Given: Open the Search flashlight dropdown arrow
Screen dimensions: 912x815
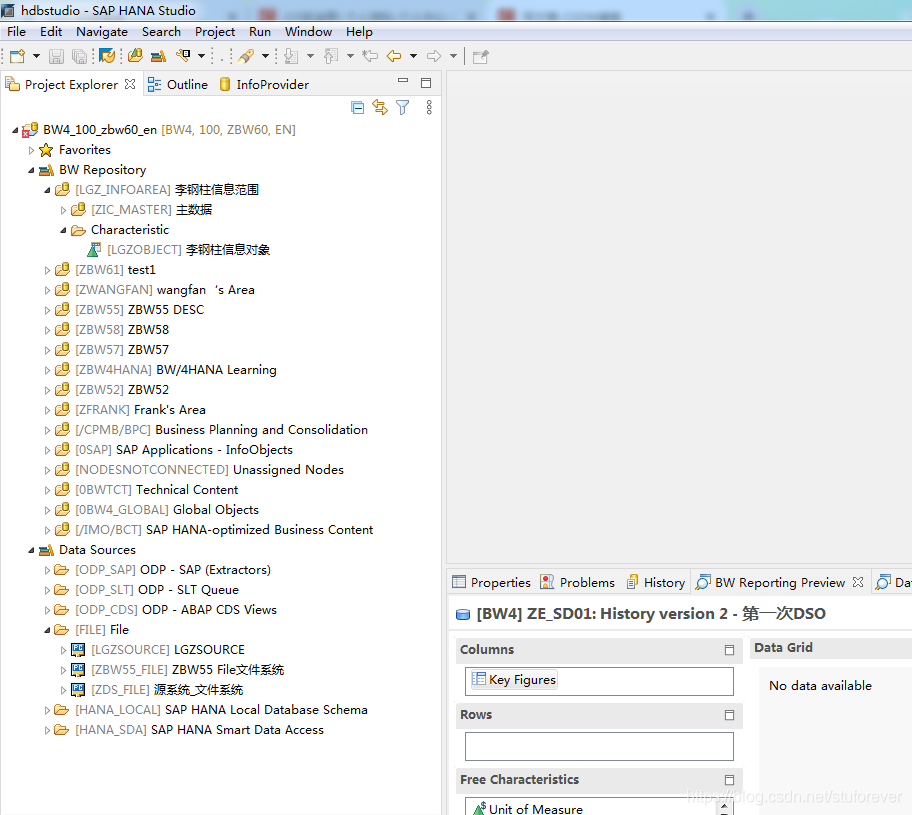Looking at the screenshot, I should click(265, 56).
